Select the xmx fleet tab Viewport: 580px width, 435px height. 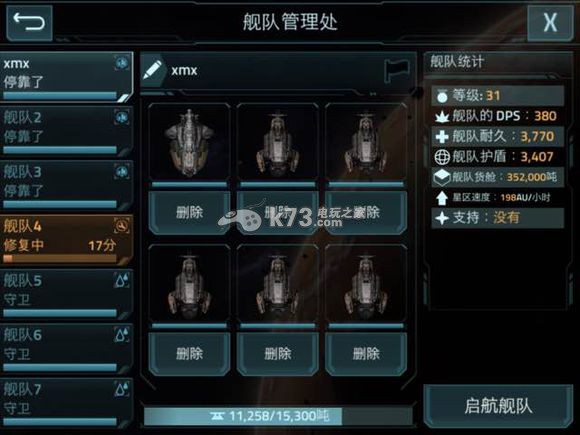(66, 77)
